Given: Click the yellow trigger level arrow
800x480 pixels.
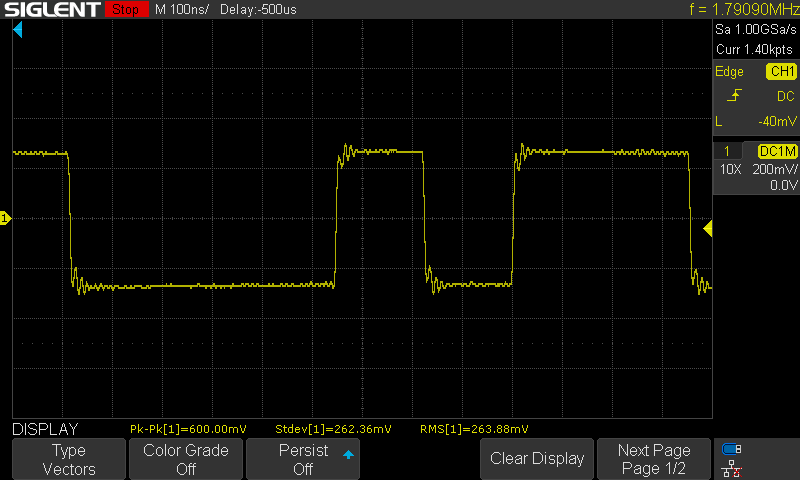Looking at the screenshot, I should click(708, 230).
